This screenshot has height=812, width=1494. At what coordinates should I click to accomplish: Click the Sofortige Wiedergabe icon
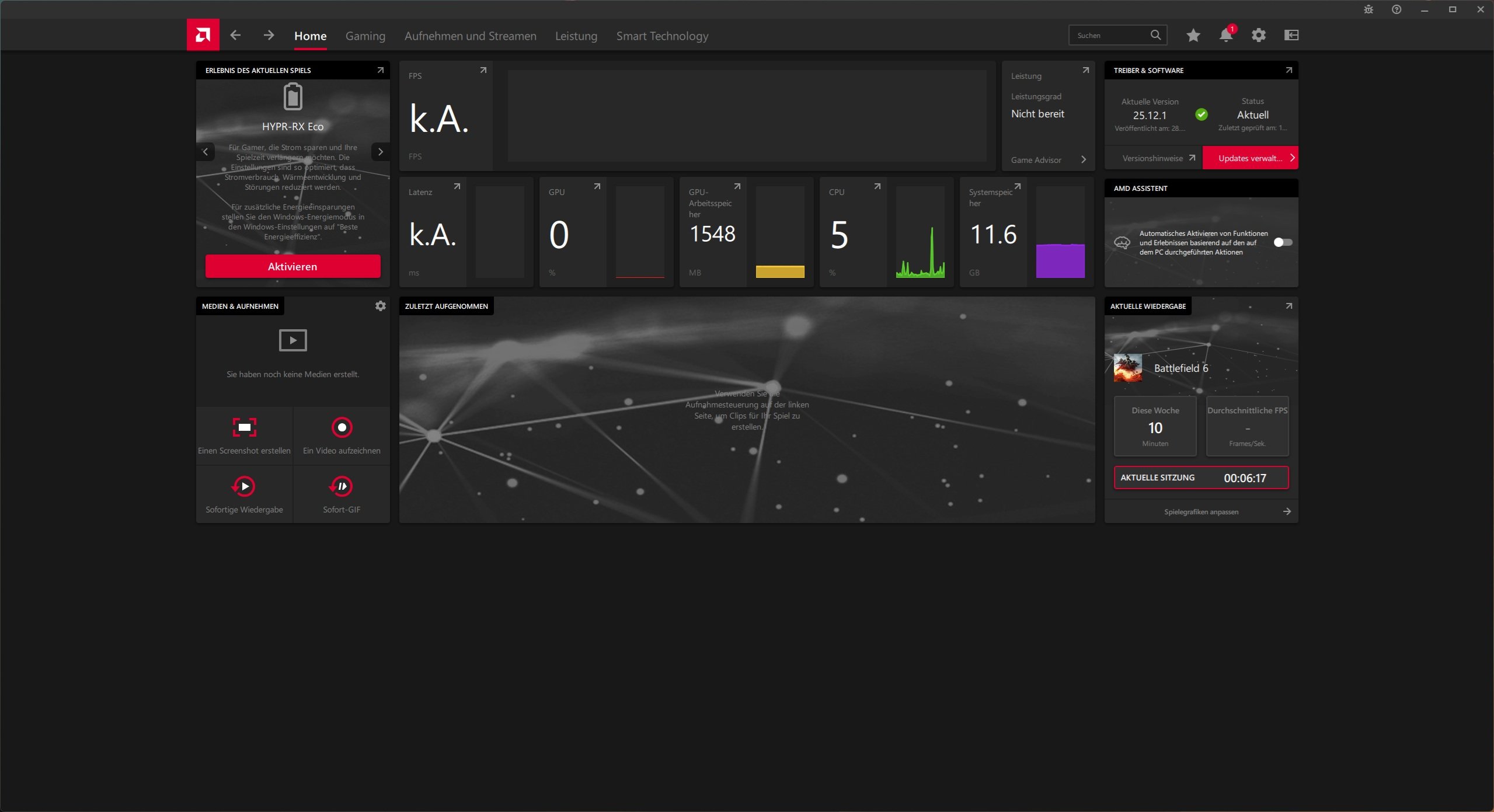coord(244,486)
